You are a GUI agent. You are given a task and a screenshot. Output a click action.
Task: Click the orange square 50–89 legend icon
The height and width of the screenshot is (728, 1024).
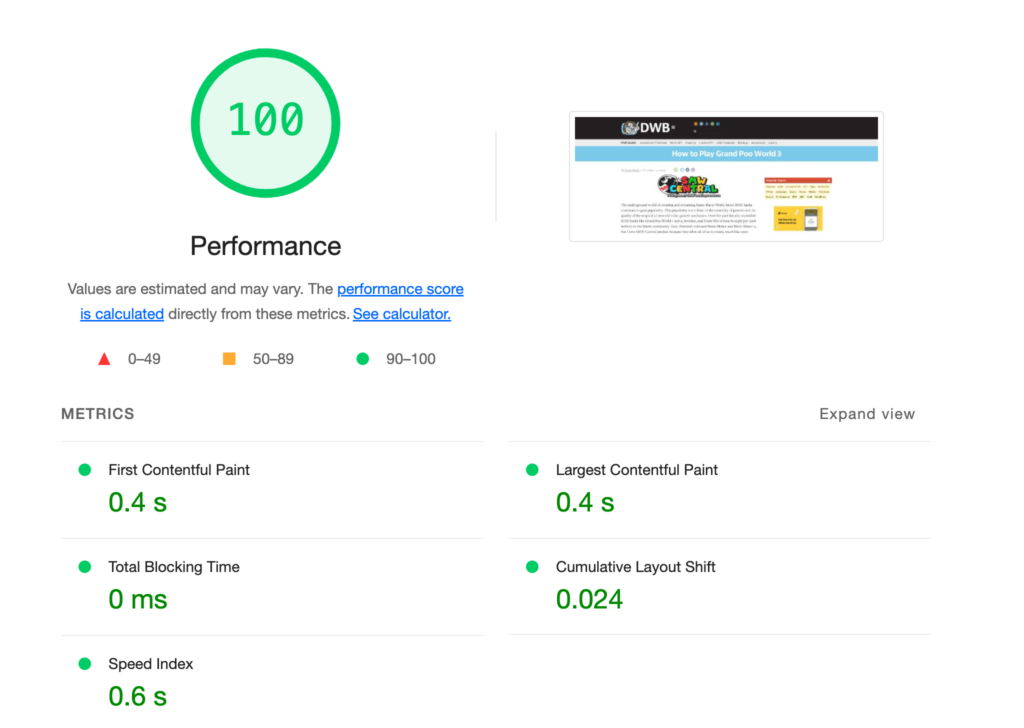coord(229,359)
